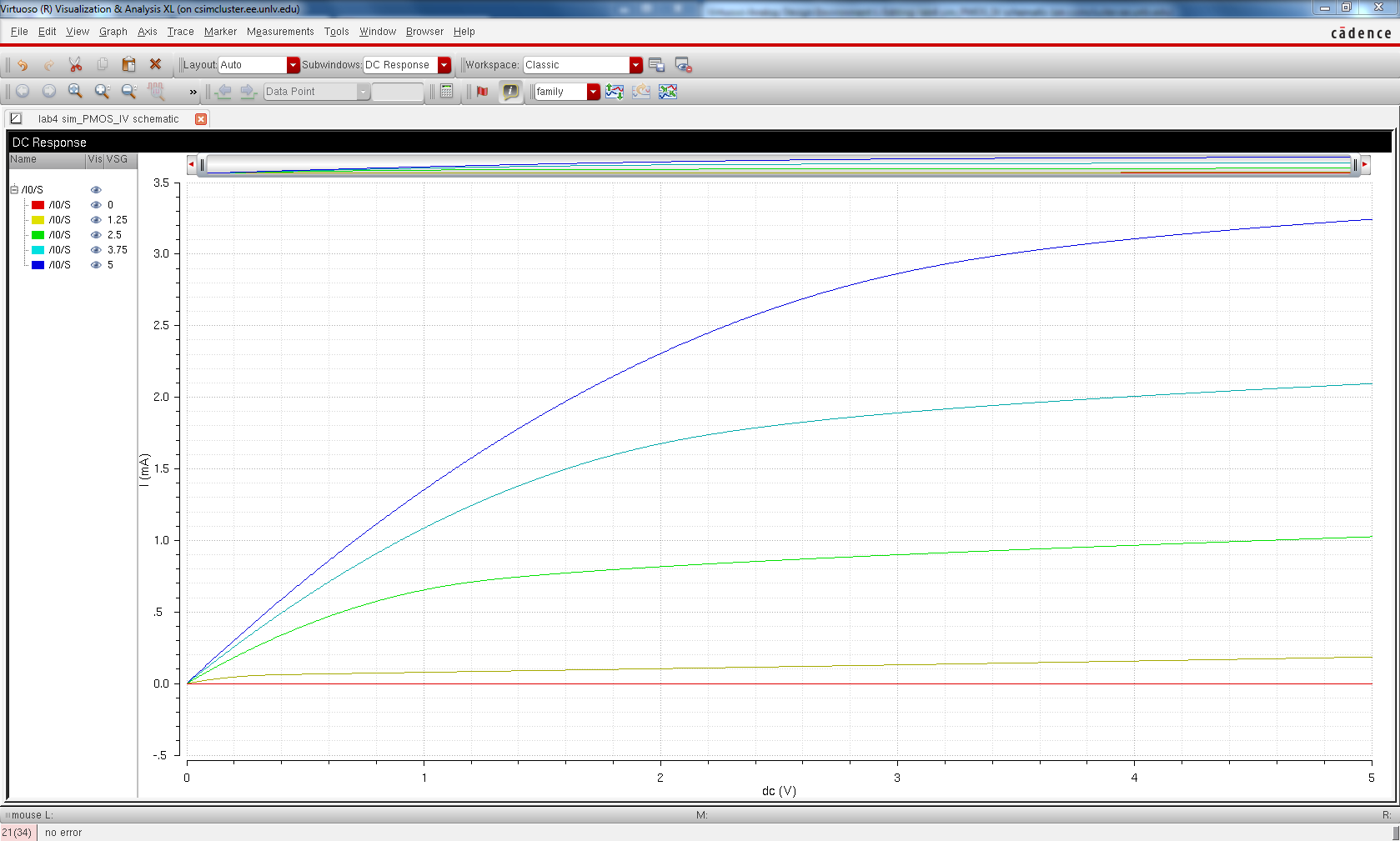Image resolution: width=1400 pixels, height=841 pixels.
Task: Click the split strips plot icon
Action: [615, 91]
